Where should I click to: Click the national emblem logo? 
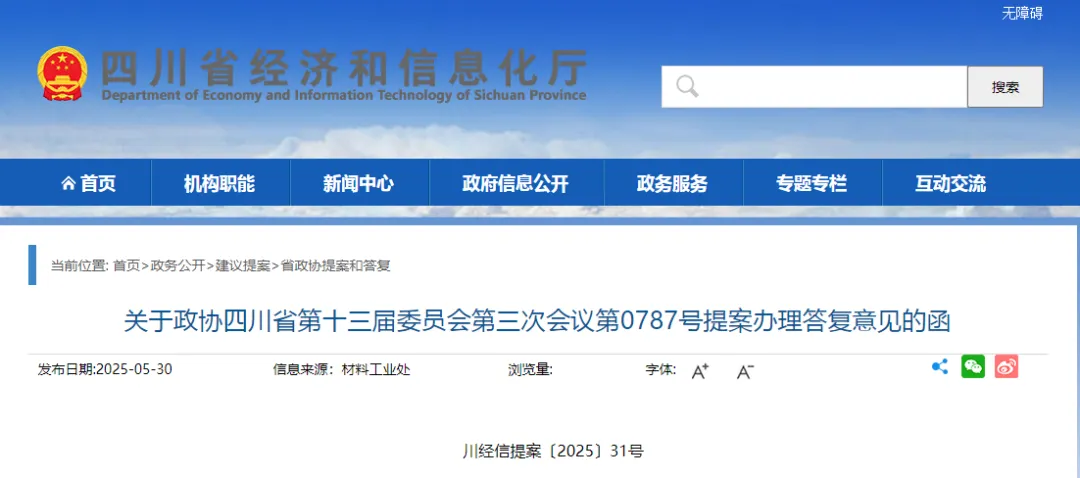[63, 74]
